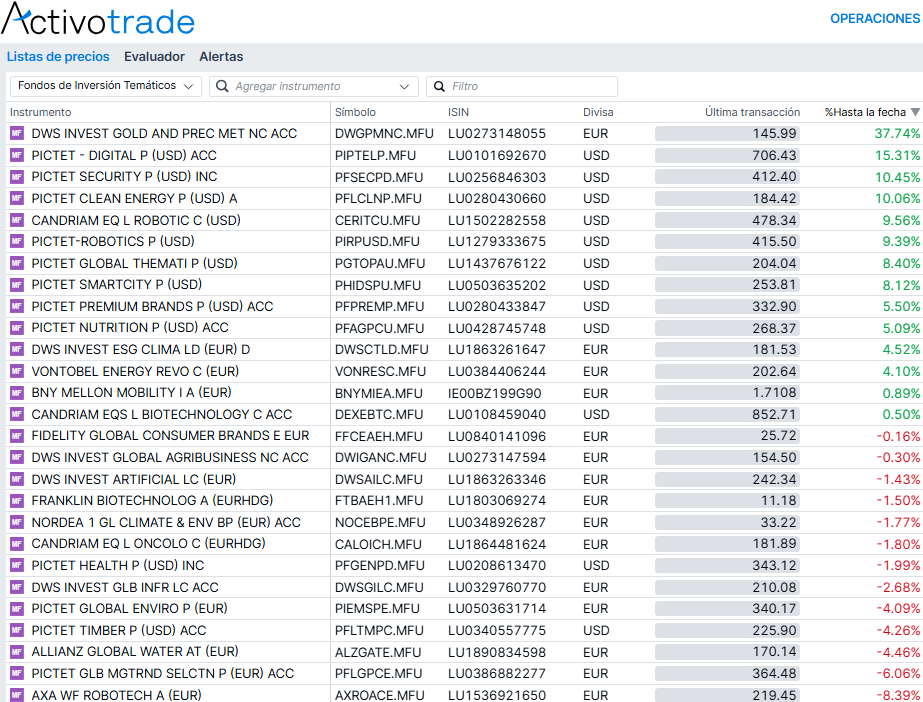Click MF icon beside DWS INVEST ESG CLIMA LD
This screenshot has width=923, height=702.
(x=16, y=350)
